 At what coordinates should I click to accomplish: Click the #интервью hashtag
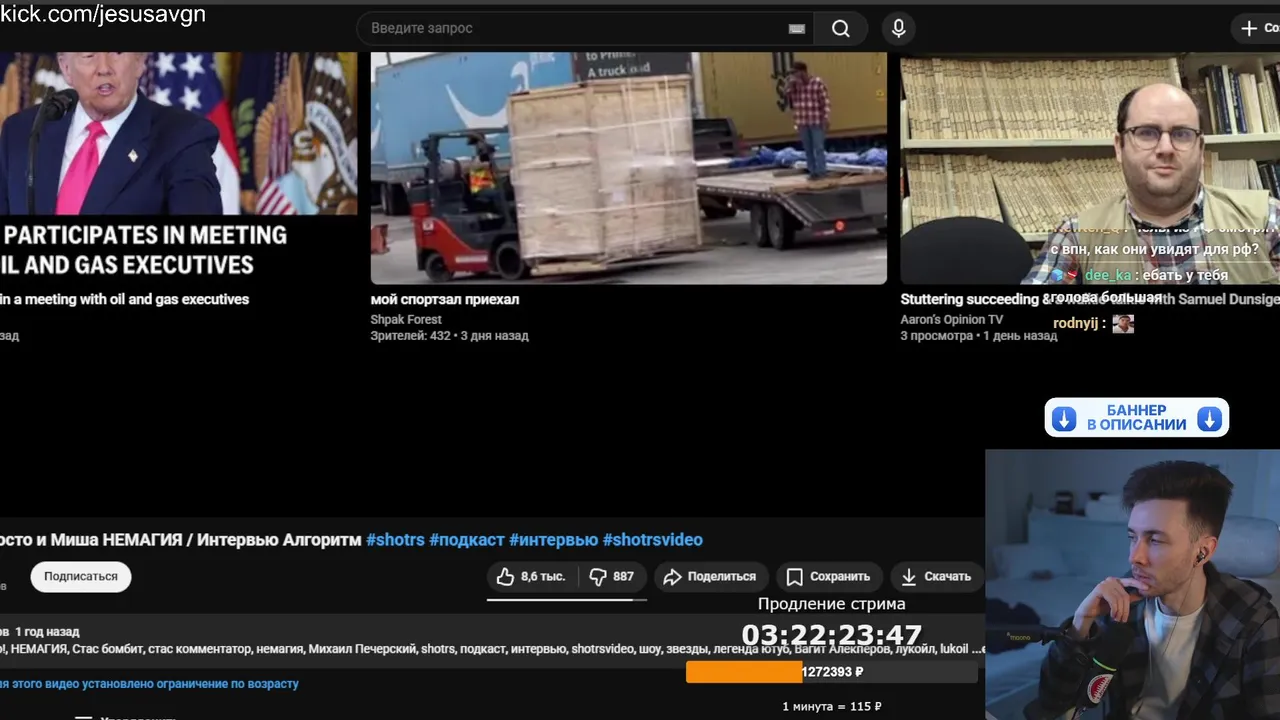[553, 540]
